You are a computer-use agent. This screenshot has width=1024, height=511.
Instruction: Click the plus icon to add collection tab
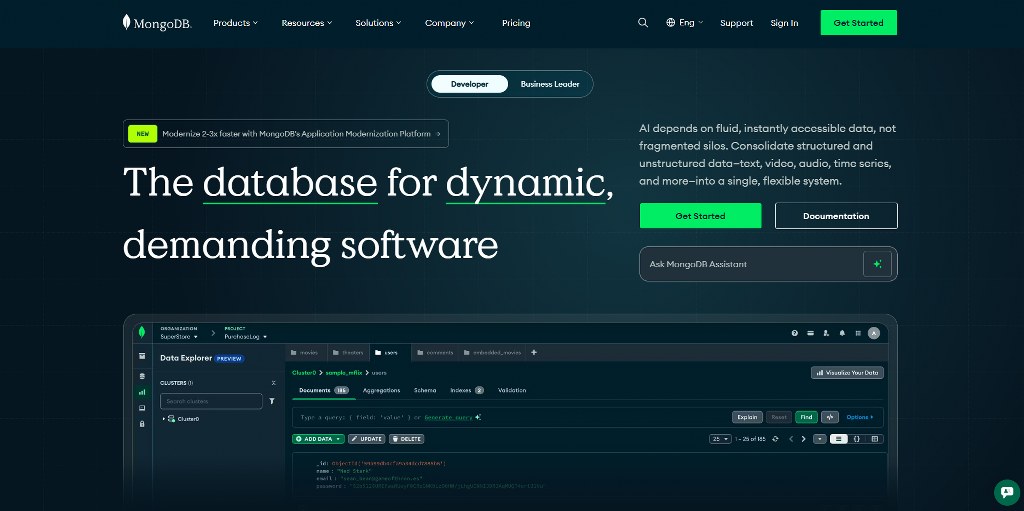click(534, 352)
